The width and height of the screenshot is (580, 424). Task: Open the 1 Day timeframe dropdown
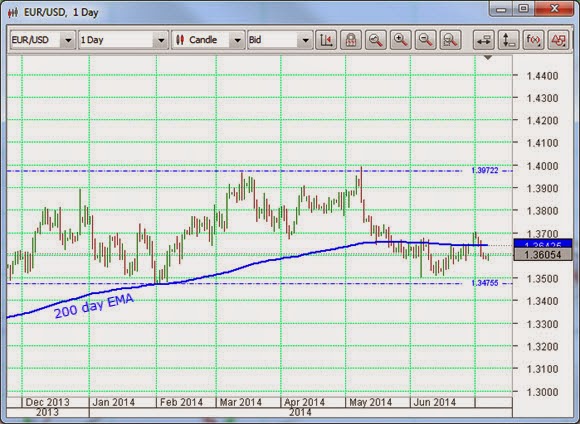(123, 40)
